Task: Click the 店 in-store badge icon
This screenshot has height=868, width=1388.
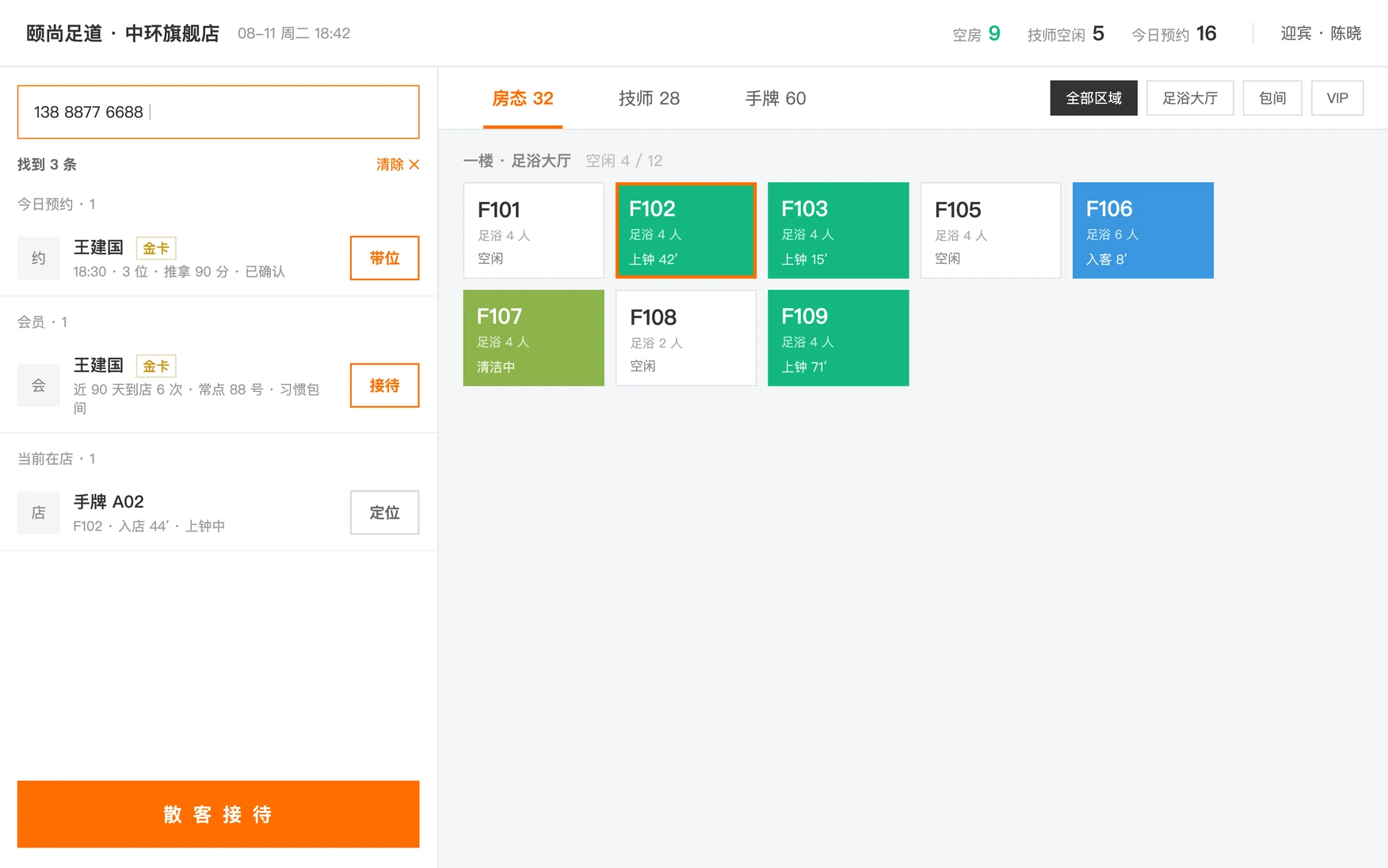Action: [38, 512]
